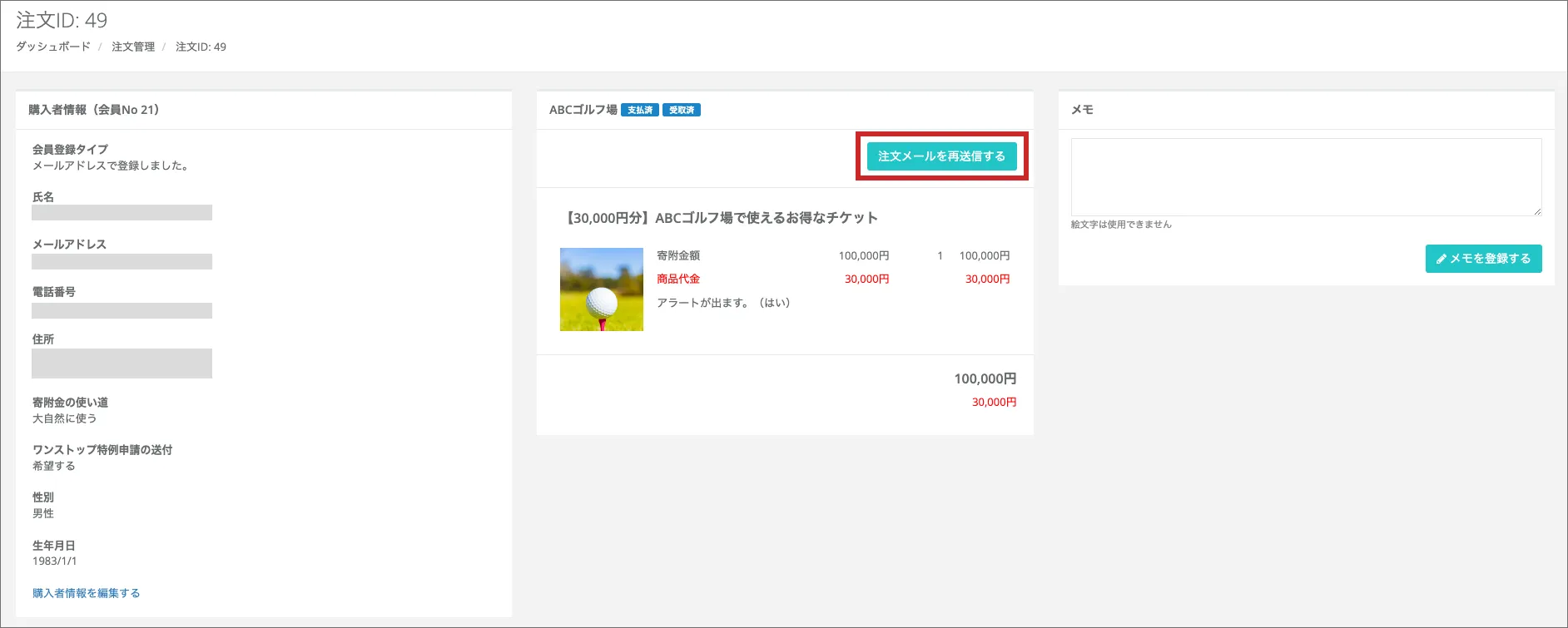This screenshot has width=1568, height=628.
Task: Click the メモ panel header
Action: [x=1082, y=110]
